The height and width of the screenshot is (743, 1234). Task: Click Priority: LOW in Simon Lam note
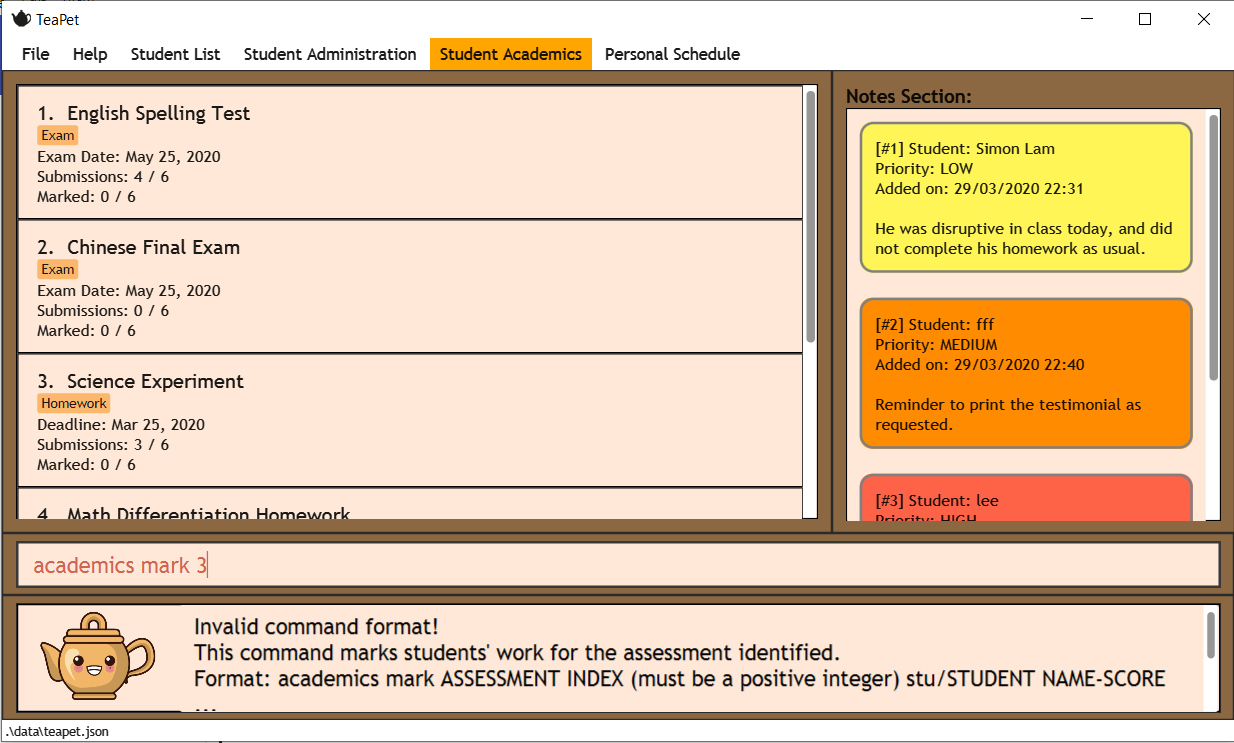click(924, 169)
